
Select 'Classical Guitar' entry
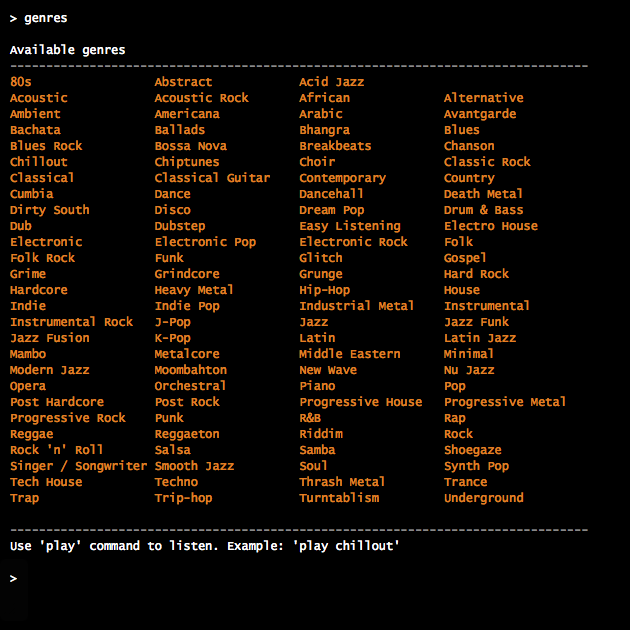[x=212, y=178]
